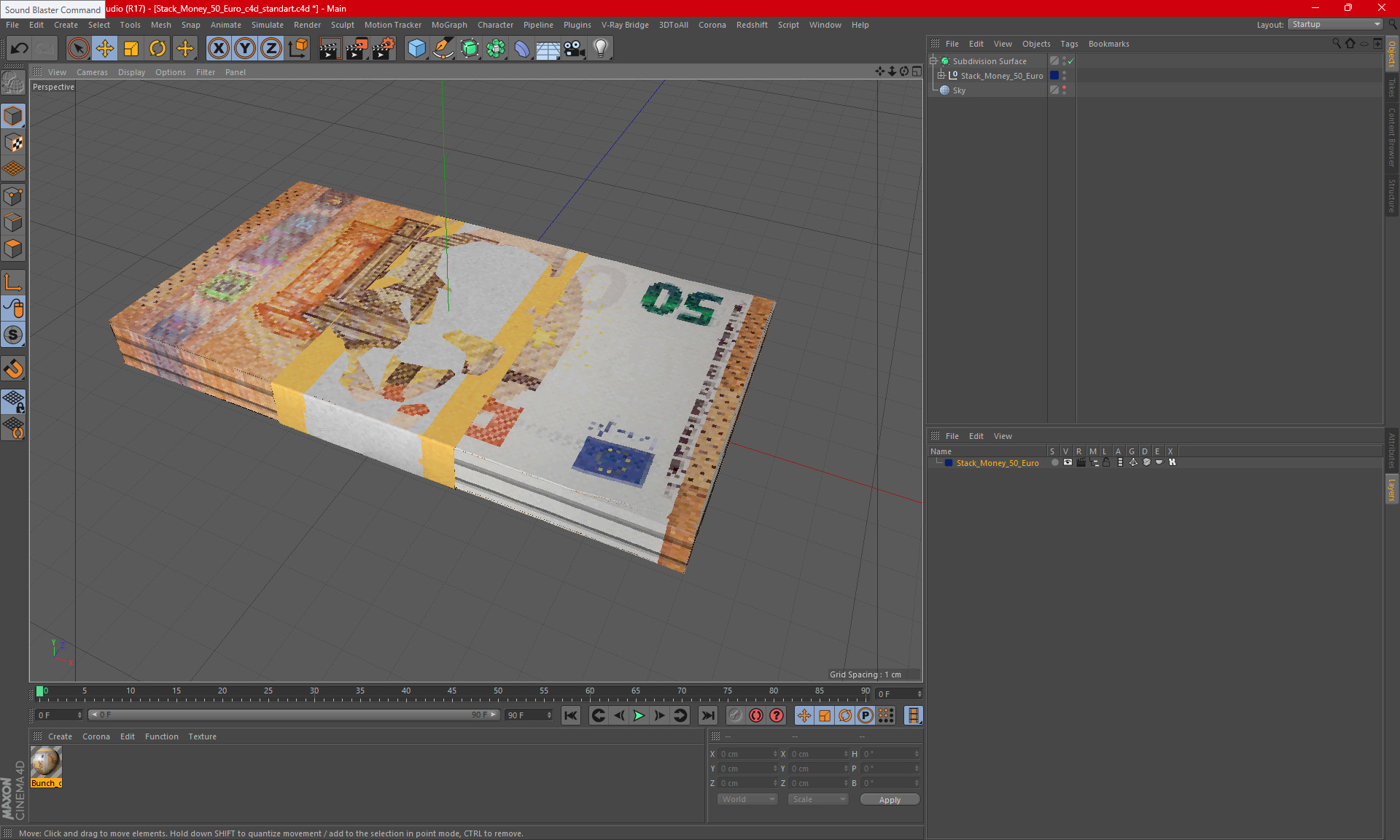Click Enable Axis icon in sidebar

pos(13,282)
